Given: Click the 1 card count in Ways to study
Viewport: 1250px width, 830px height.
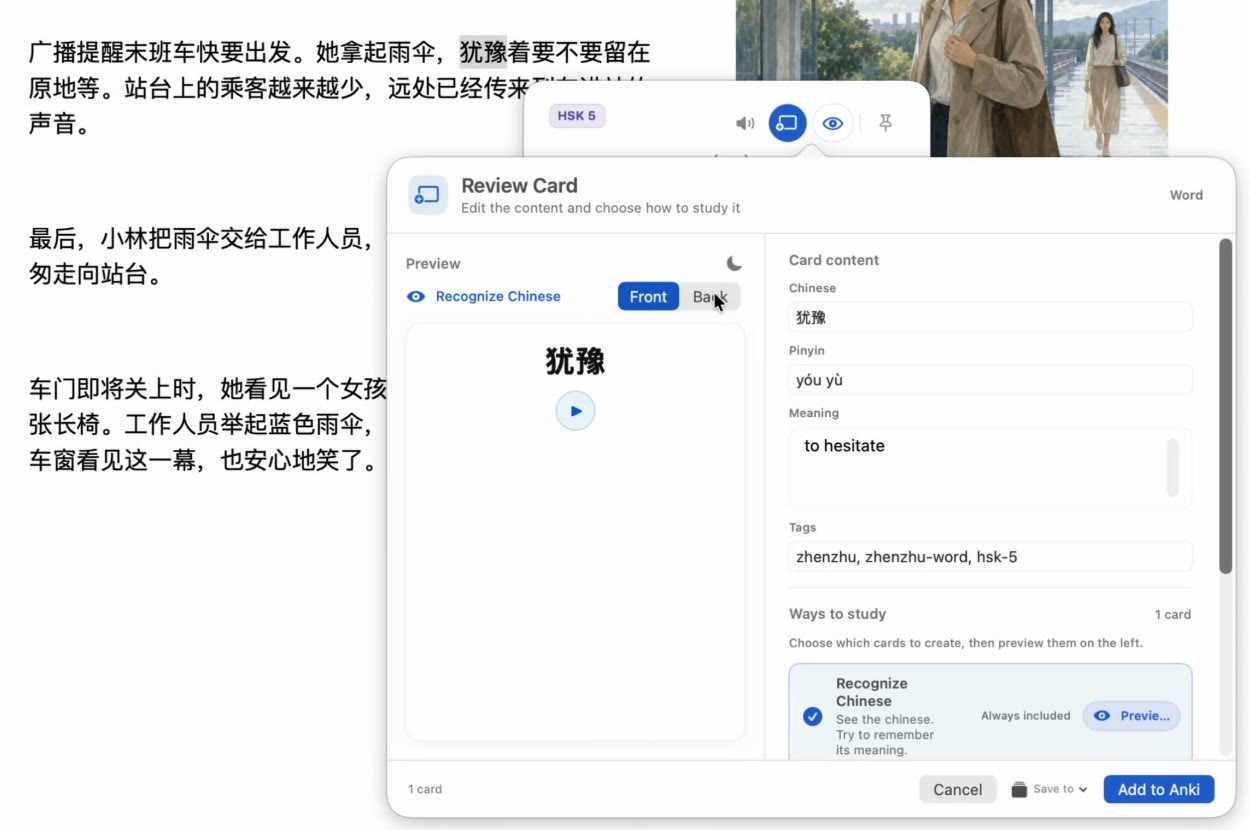Looking at the screenshot, I should (x=1172, y=615).
